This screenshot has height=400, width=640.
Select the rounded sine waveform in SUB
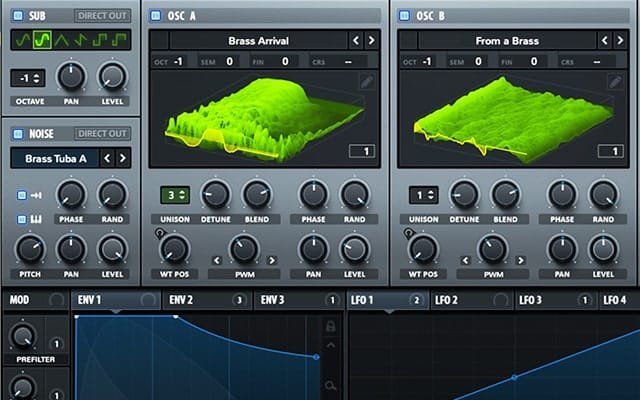[x=42, y=40]
